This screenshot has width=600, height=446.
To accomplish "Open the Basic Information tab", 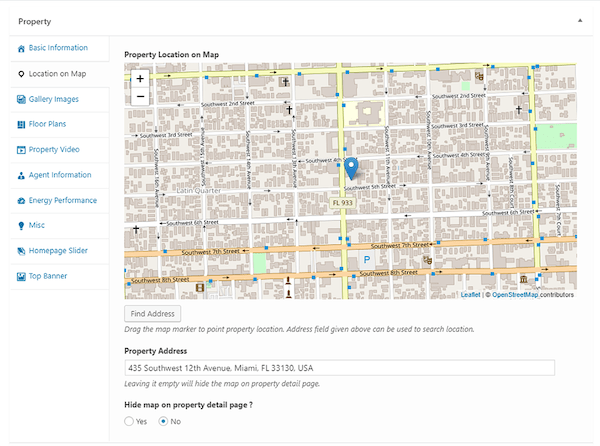I will click(60, 49).
